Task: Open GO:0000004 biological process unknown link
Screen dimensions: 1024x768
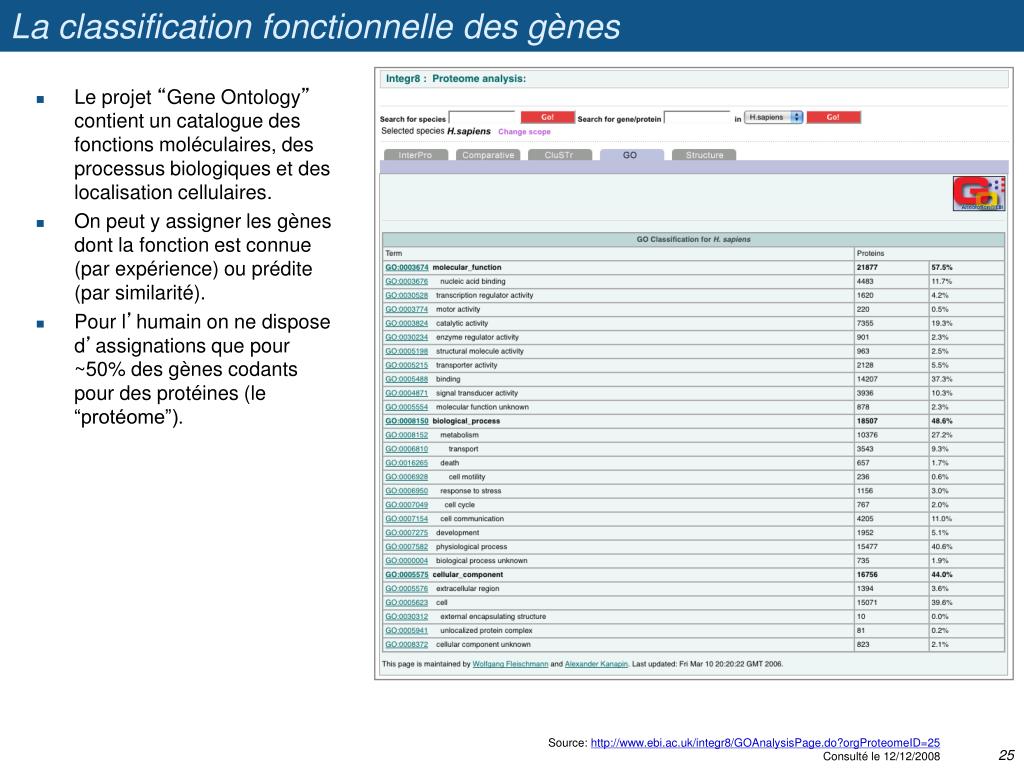Action: pyautogui.click(x=407, y=561)
